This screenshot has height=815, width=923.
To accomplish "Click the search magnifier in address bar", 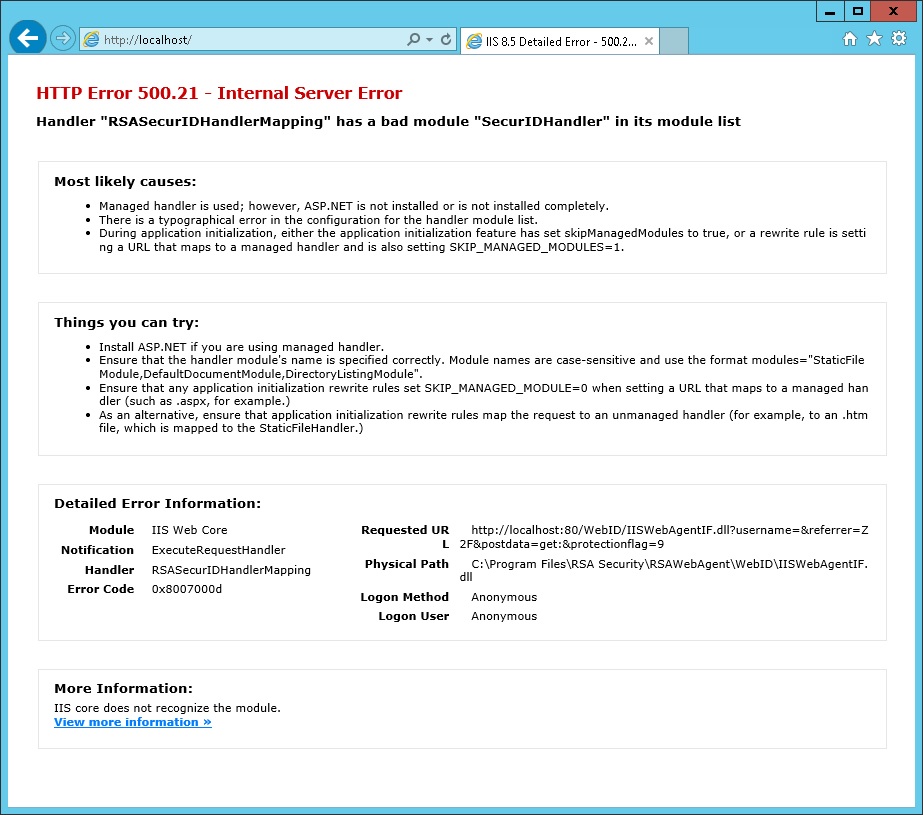I will [x=414, y=40].
